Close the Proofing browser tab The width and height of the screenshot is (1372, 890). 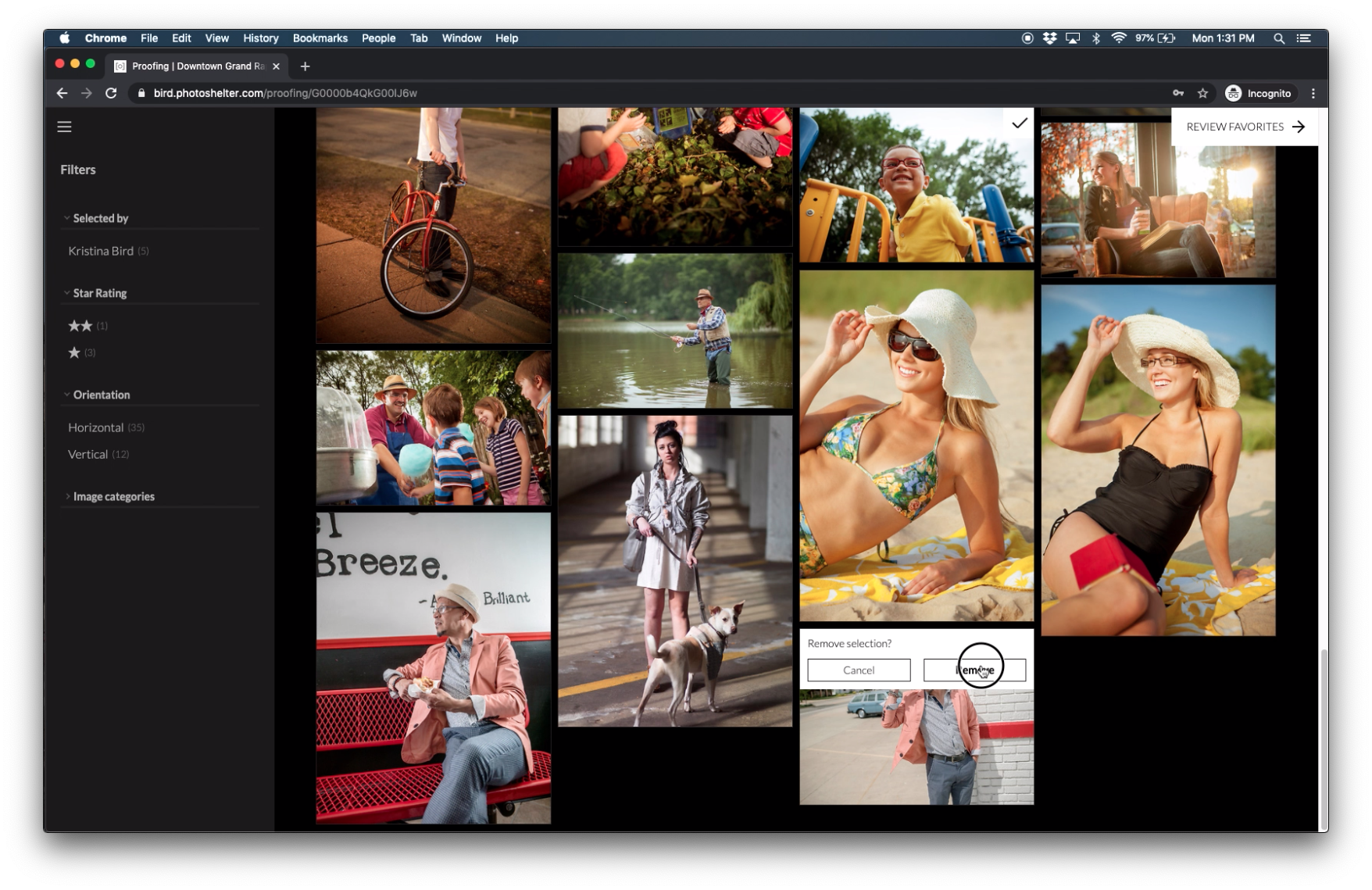(276, 66)
